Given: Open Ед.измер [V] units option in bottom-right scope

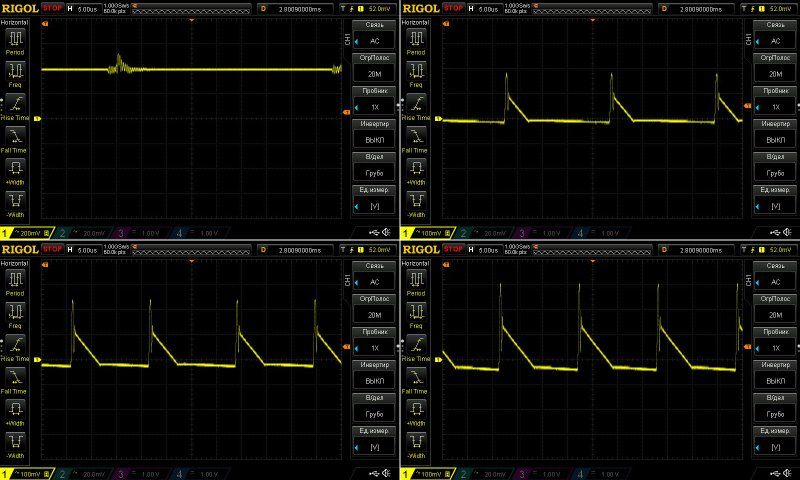Looking at the screenshot, I should click(774, 438).
